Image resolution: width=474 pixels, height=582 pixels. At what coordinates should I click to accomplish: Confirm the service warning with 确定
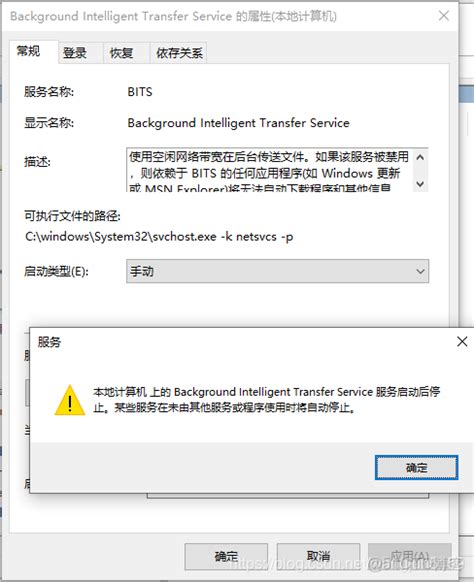tap(416, 467)
